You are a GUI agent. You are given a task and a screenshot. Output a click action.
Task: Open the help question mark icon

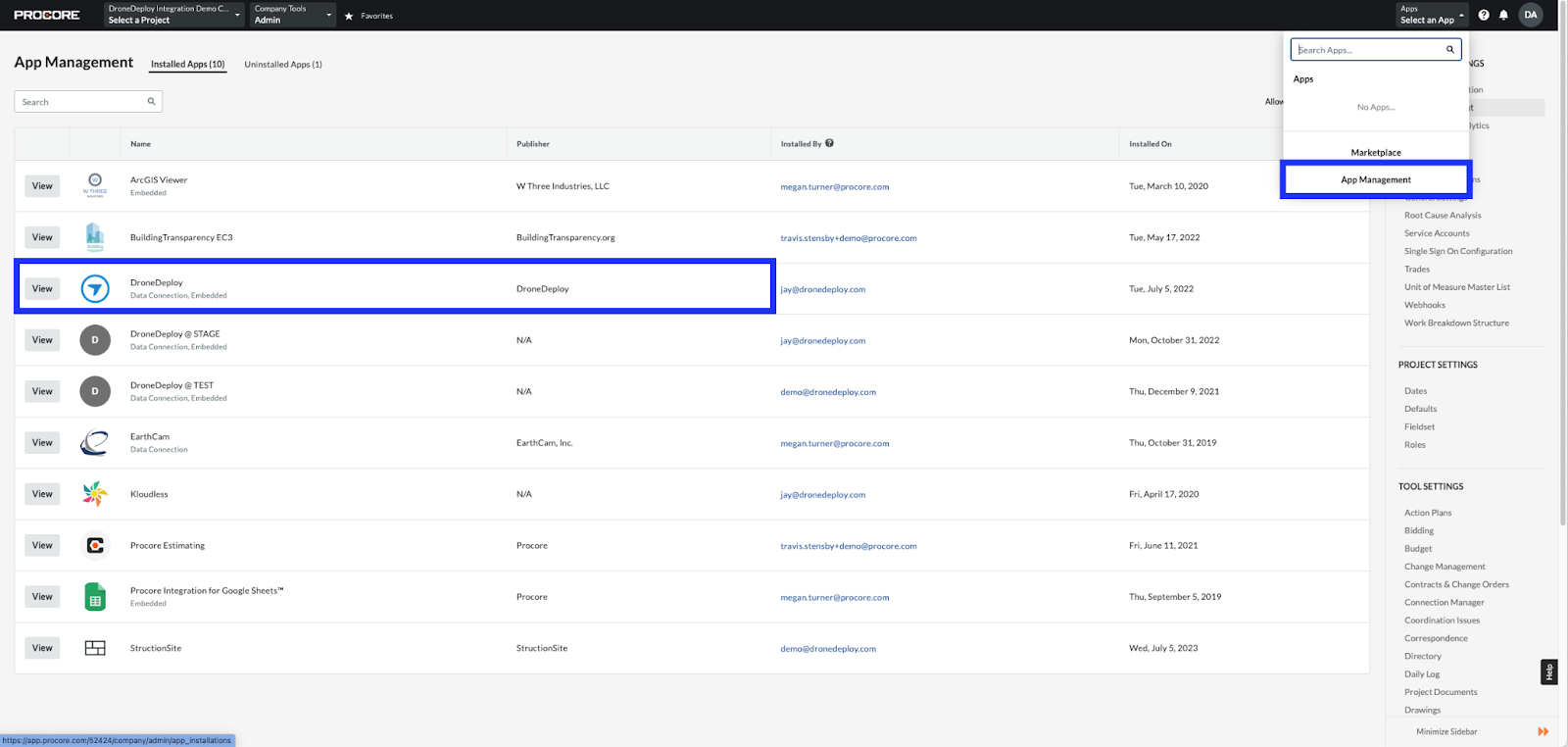[1484, 15]
